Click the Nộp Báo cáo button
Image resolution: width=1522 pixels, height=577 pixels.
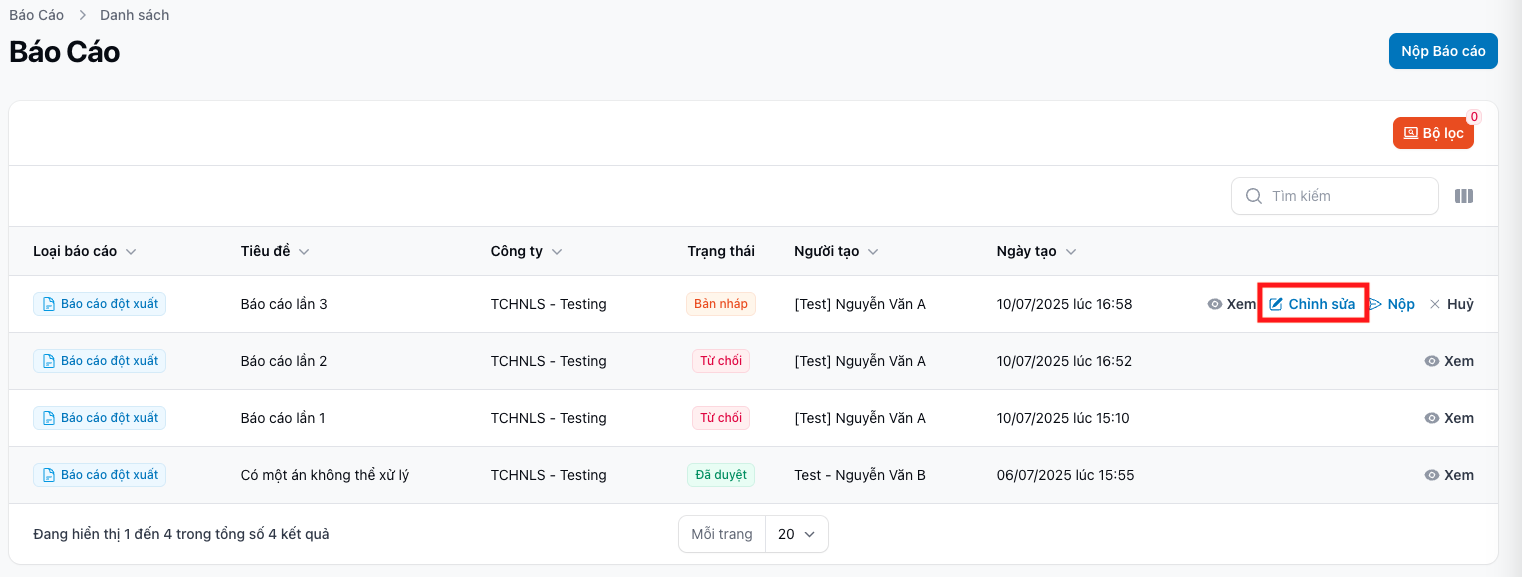[x=1442, y=51]
